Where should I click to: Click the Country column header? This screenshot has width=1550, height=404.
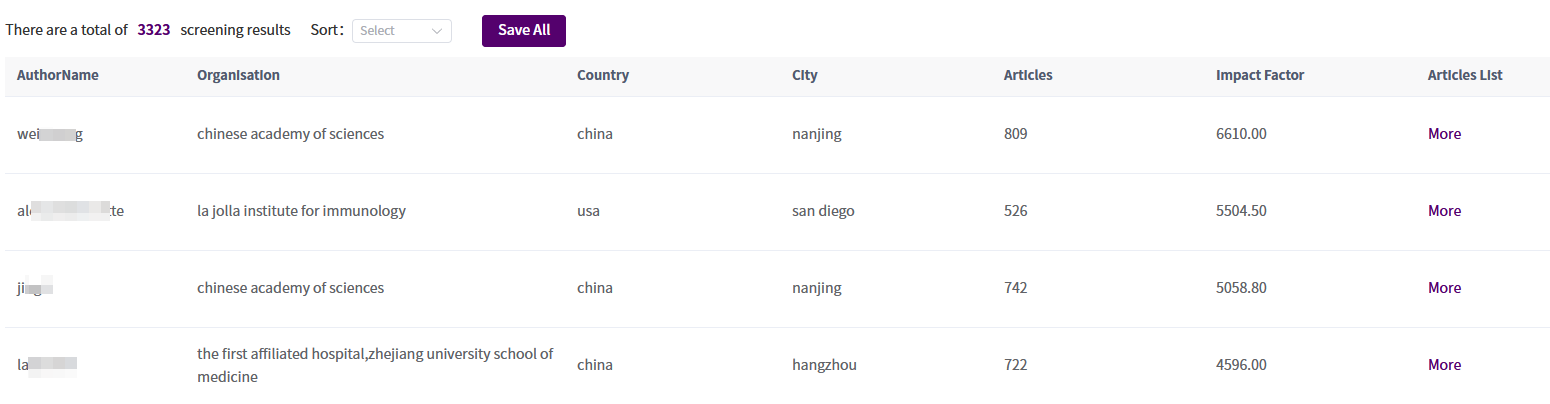coord(602,75)
